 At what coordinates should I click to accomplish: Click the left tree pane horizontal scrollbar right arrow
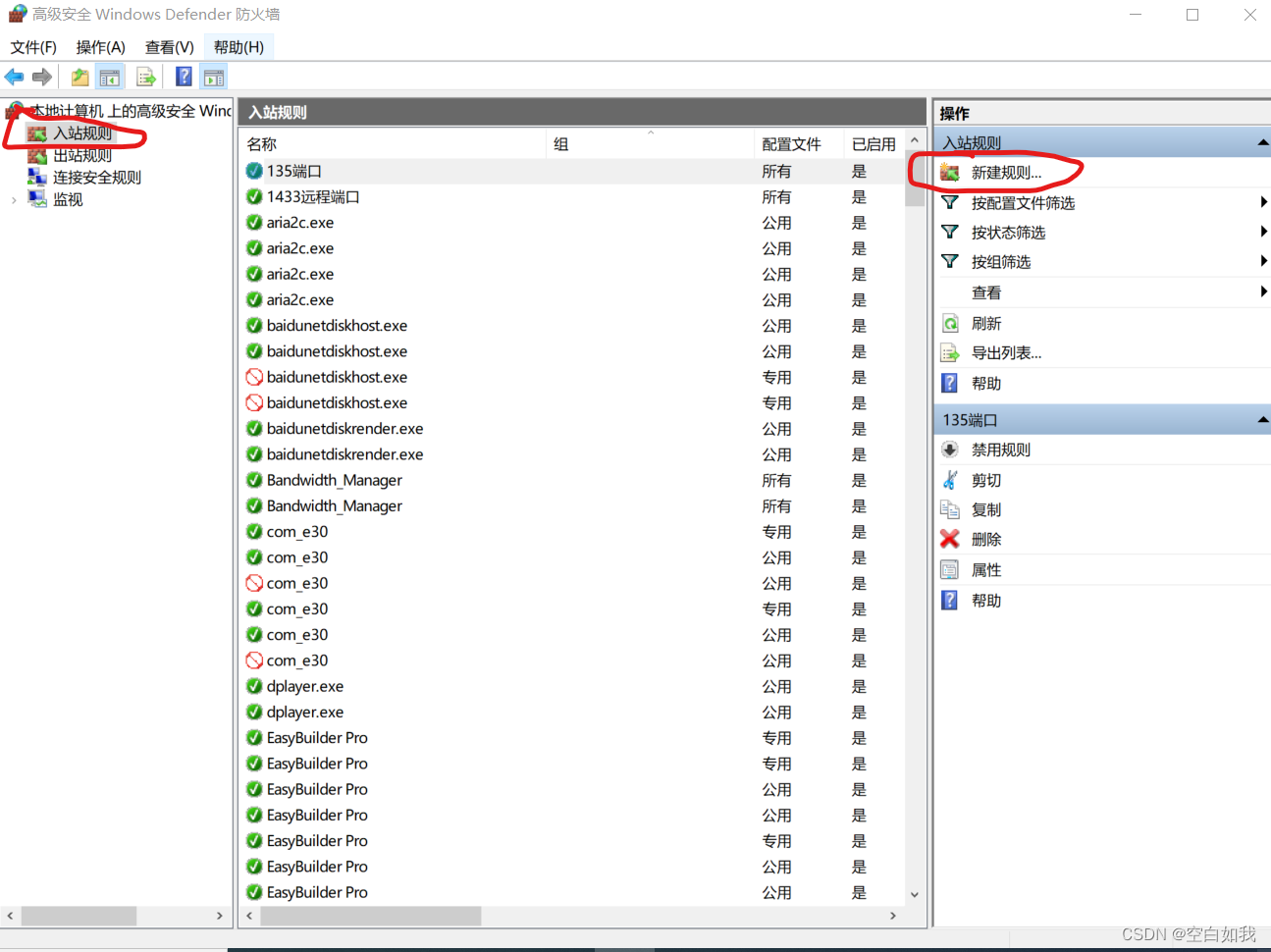pos(220,916)
